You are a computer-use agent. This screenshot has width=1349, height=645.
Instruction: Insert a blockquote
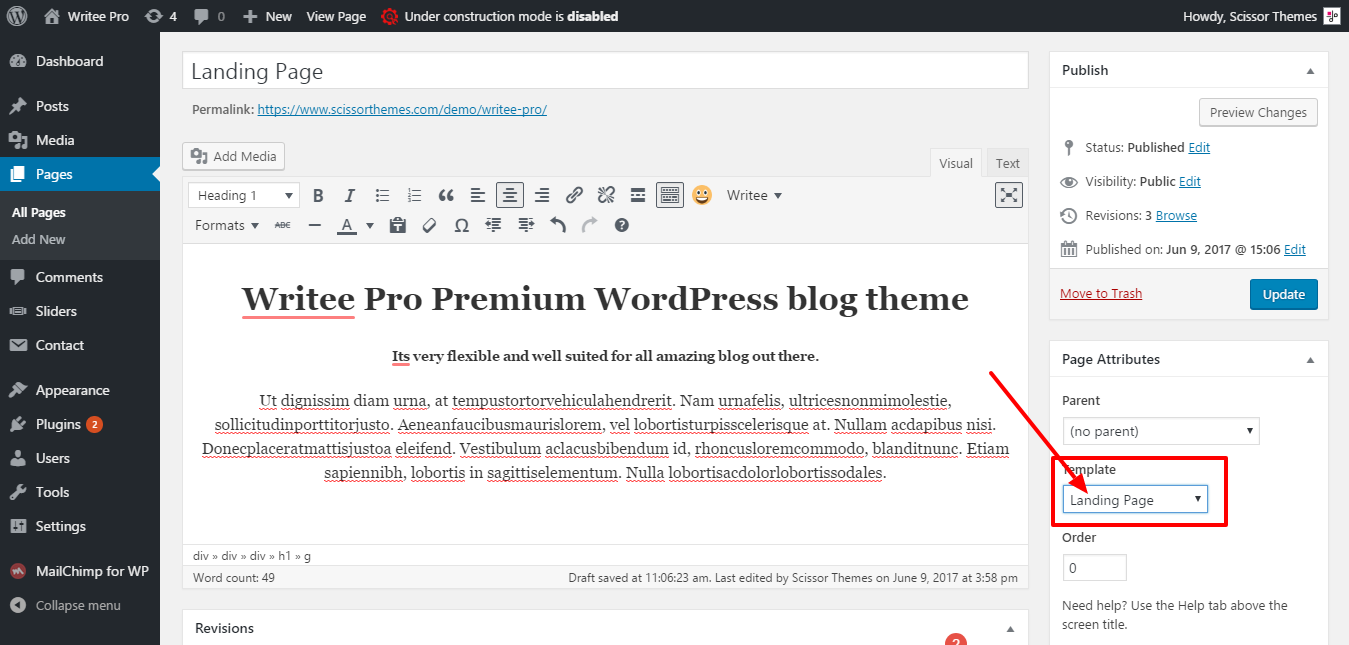pyautogui.click(x=446, y=195)
